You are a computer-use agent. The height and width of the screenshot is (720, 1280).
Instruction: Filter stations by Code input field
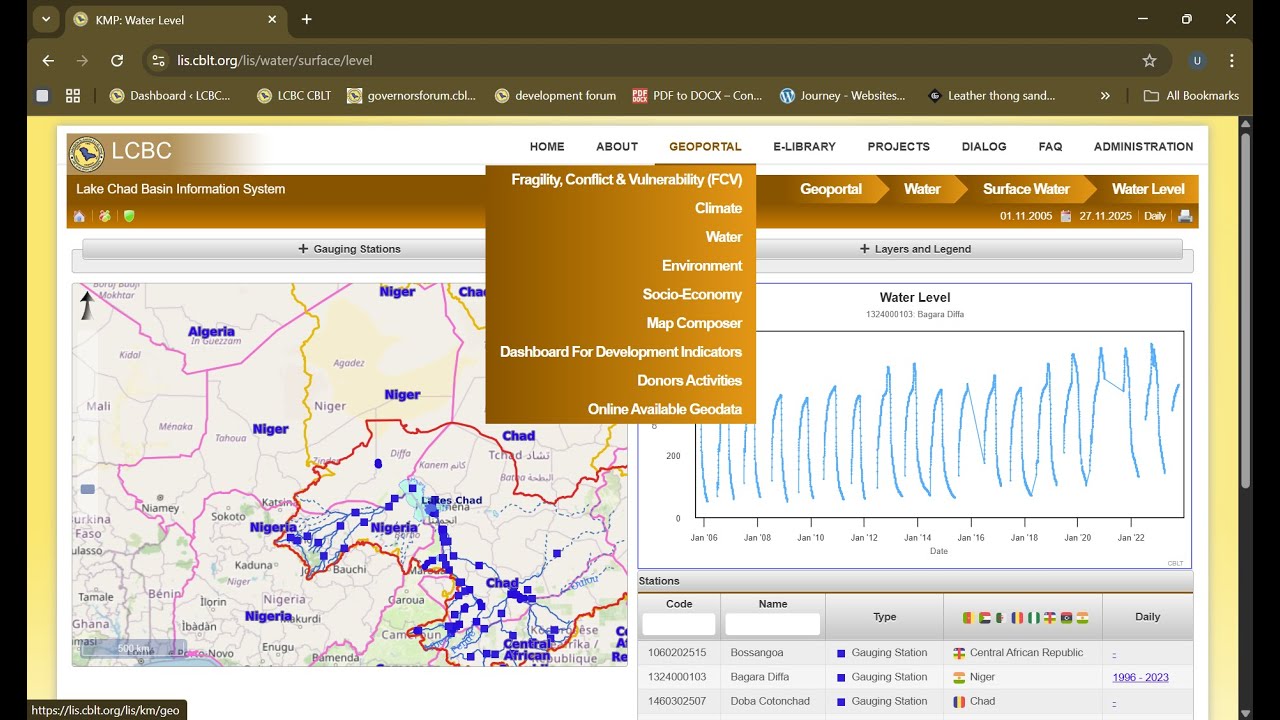679,624
